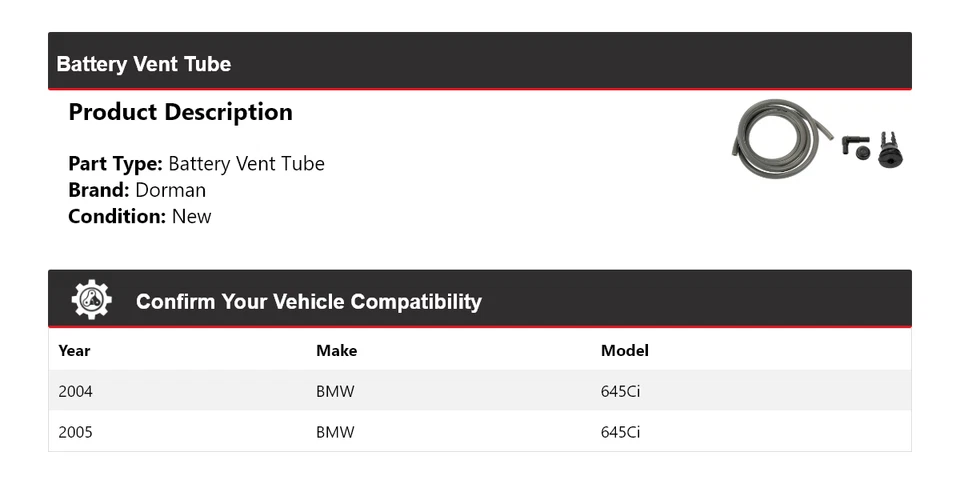
Task: Click 645Ci in the 2004 row
Action: pyautogui.click(x=620, y=391)
